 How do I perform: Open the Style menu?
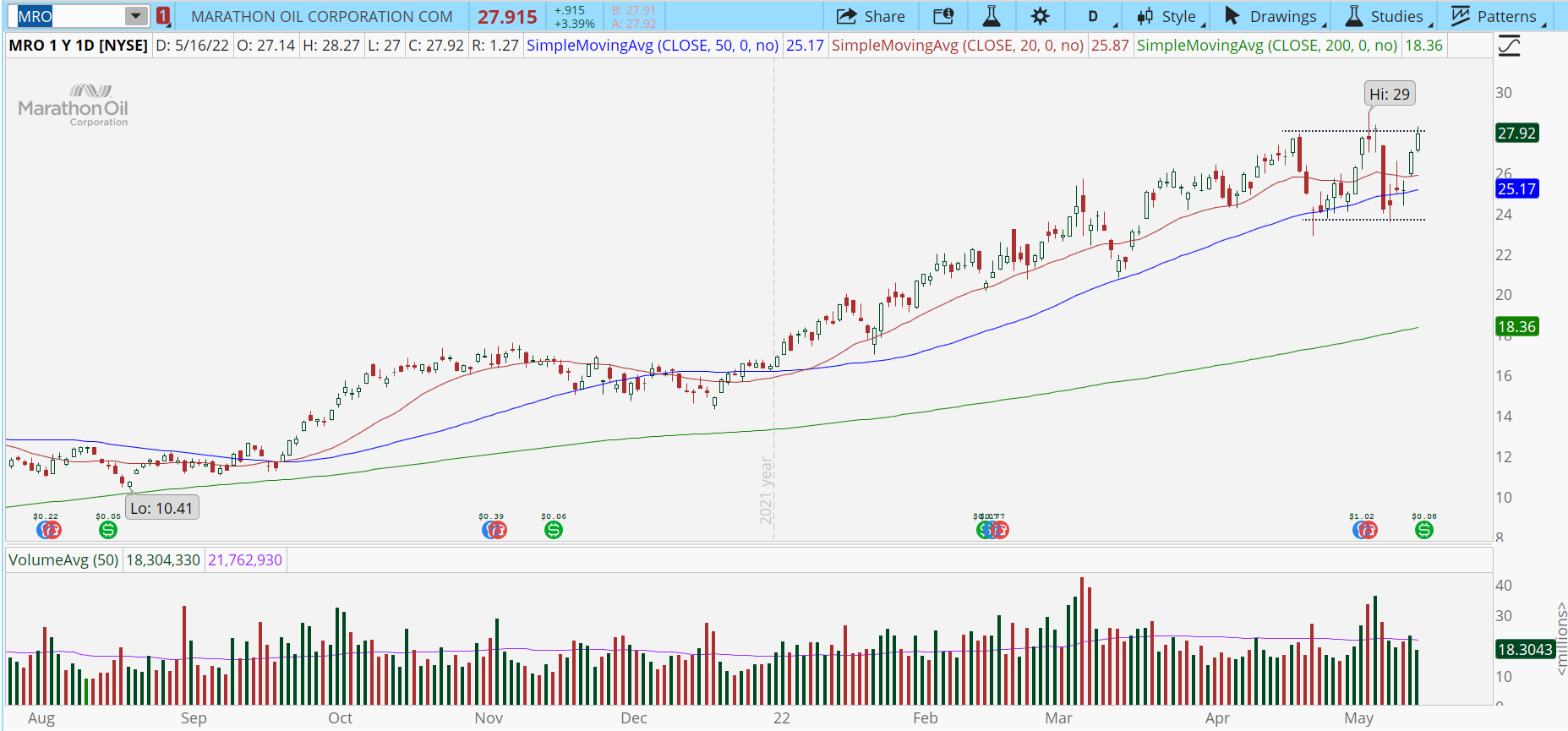1170,16
